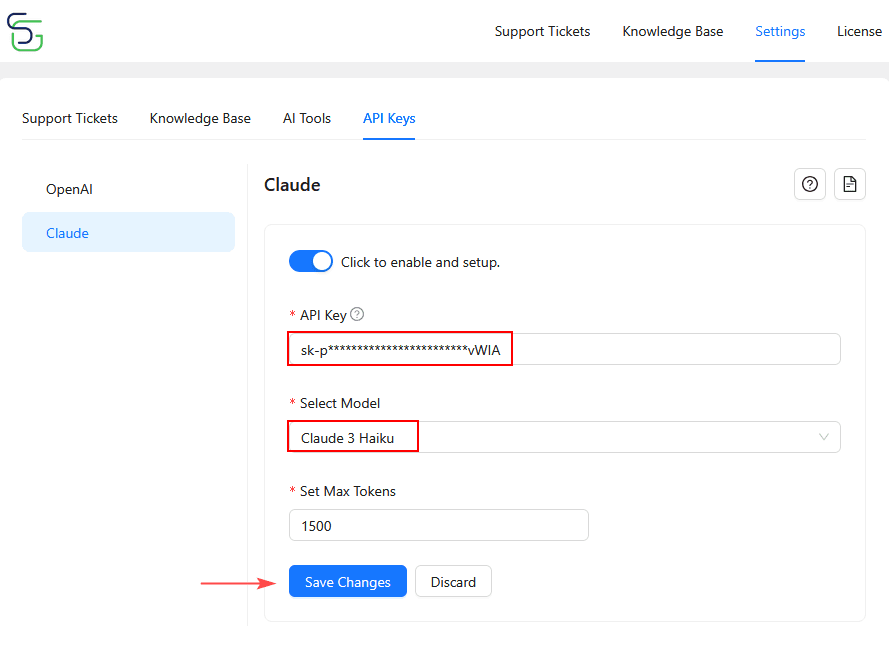Click the Save Changes button
Screen dimensions: 889x647
[348, 582]
